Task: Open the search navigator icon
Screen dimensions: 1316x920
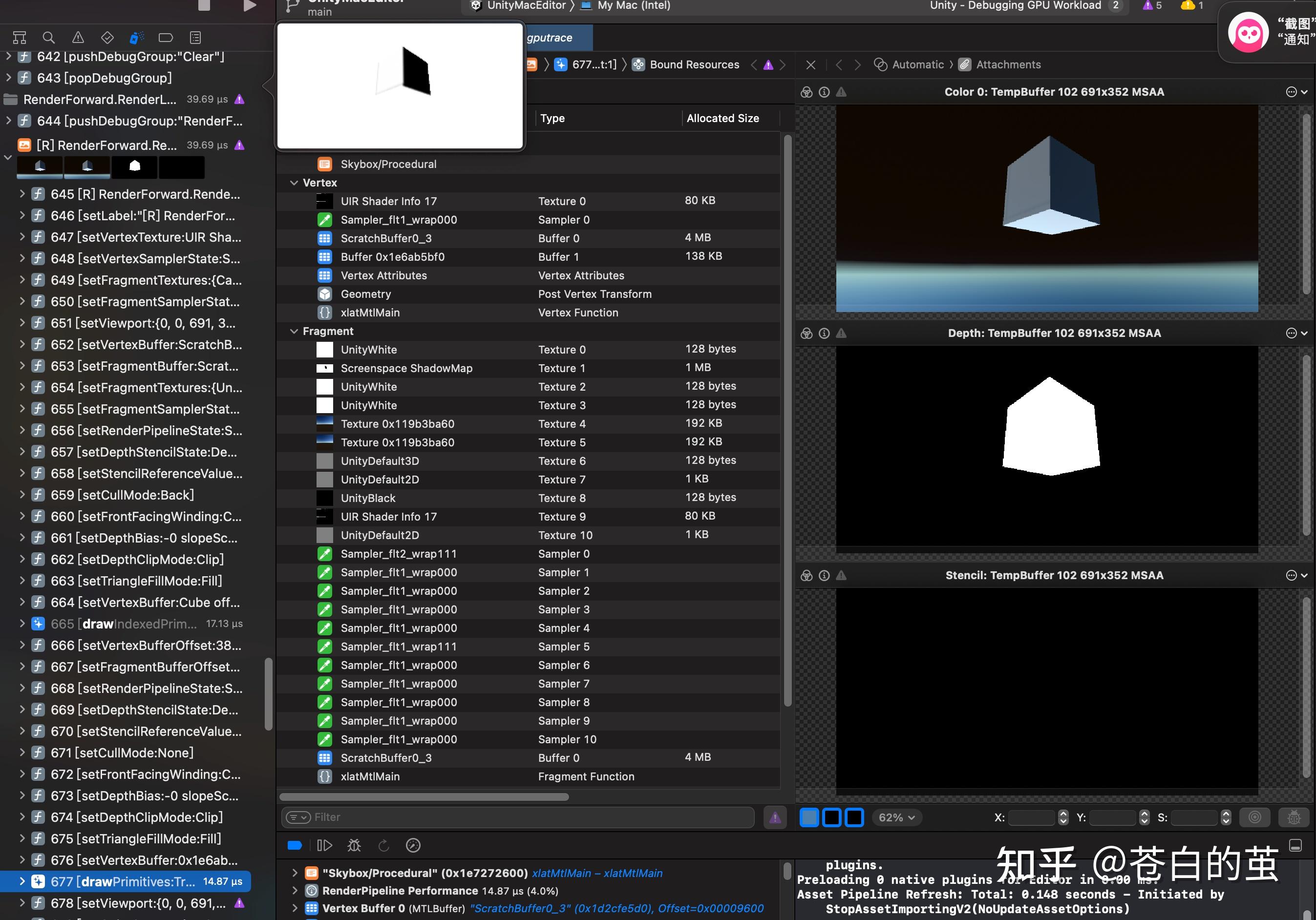Action: coord(48,37)
